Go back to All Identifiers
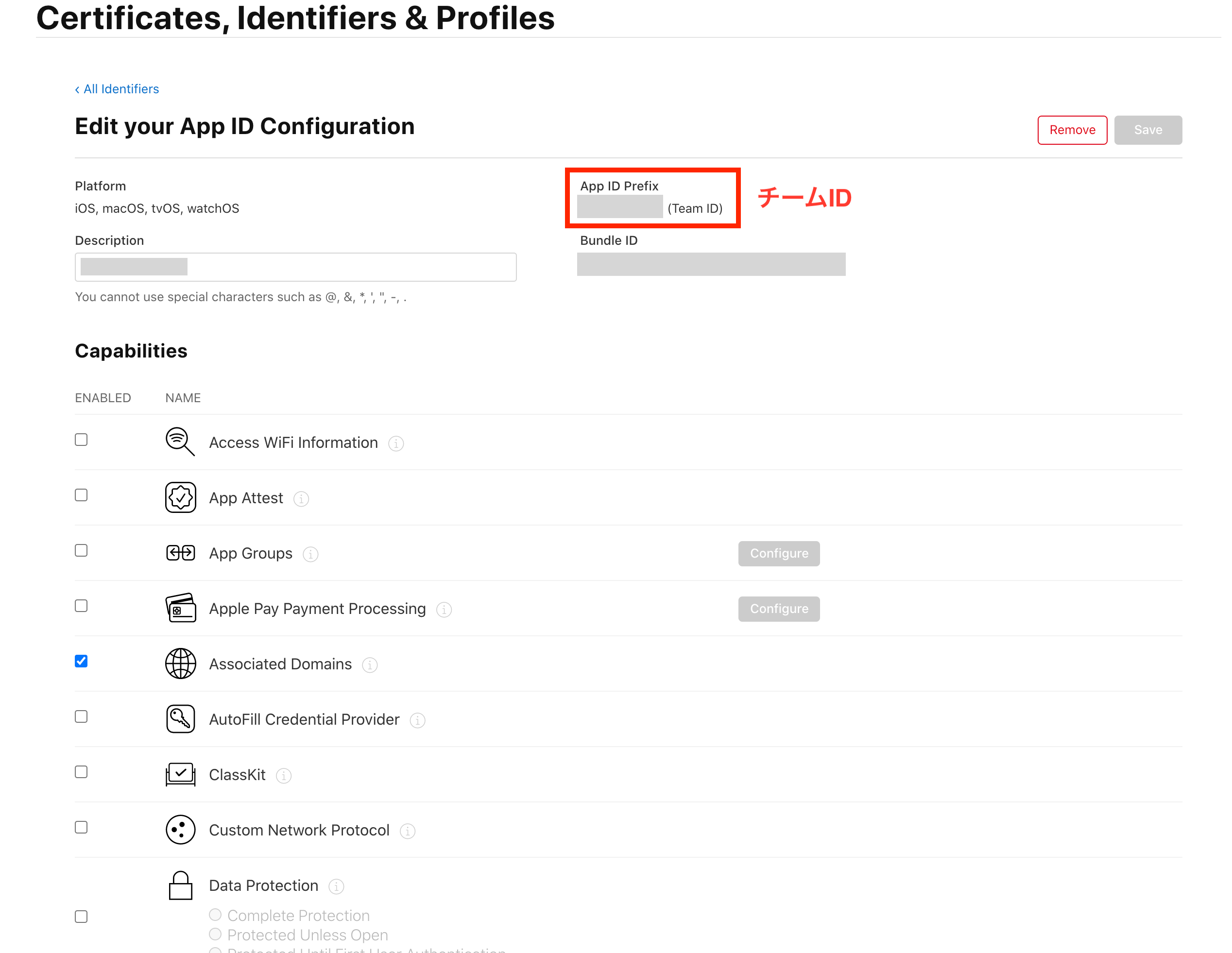The width and height of the screenshot is (1232, 953). coord(118,89)
